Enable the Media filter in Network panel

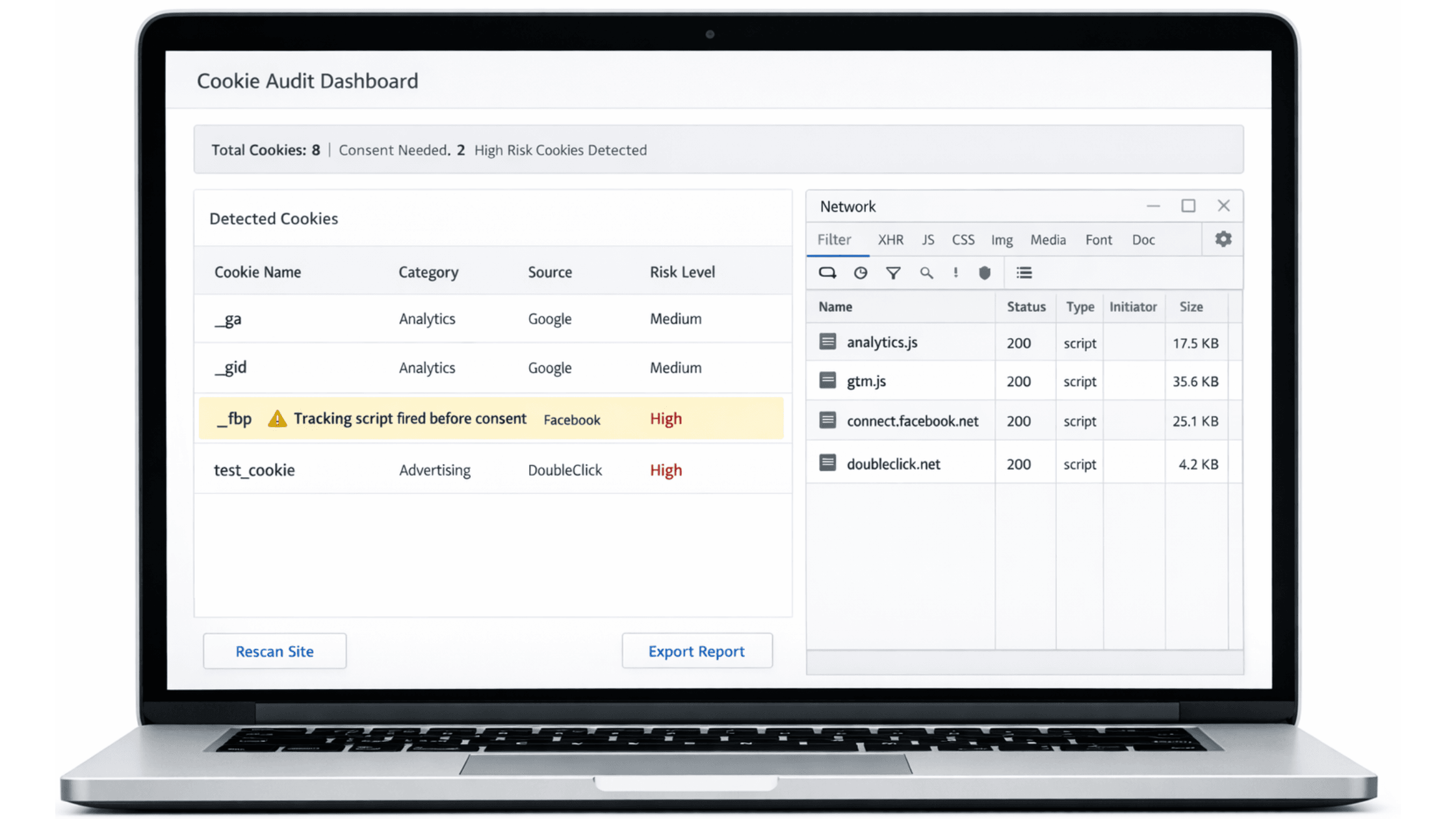[x=1048, y=240]
